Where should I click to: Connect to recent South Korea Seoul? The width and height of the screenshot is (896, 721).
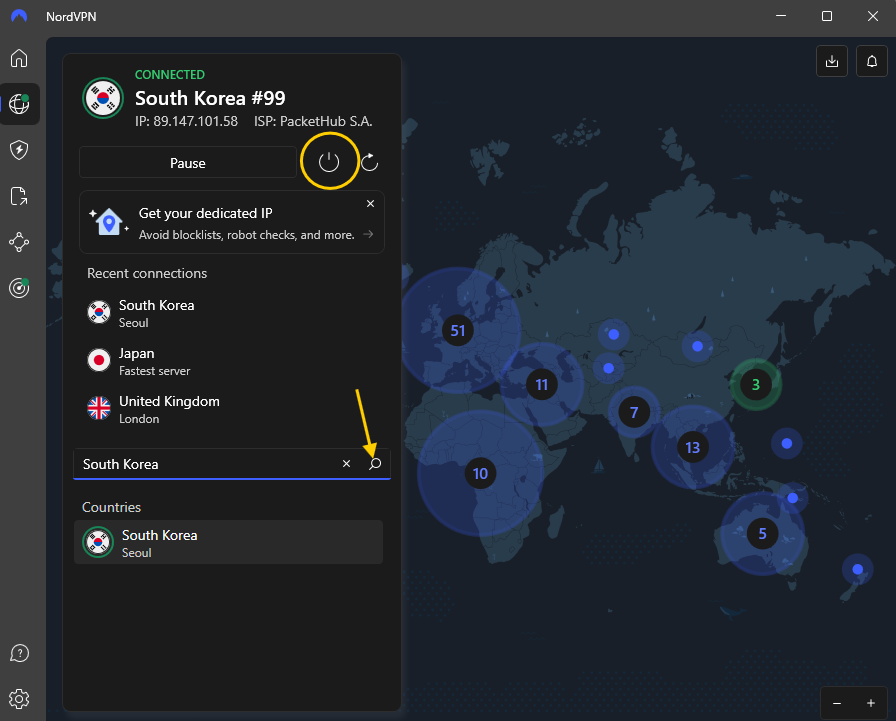pos(229,313)
